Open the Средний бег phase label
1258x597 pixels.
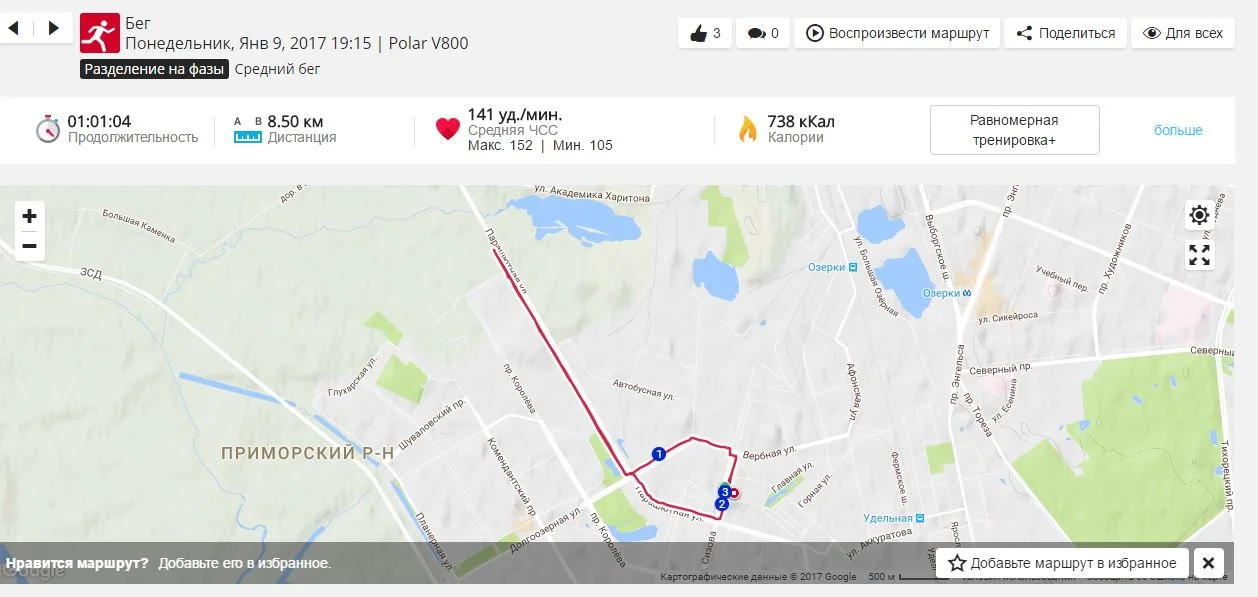pyautogui.click(x=277, y=69)
